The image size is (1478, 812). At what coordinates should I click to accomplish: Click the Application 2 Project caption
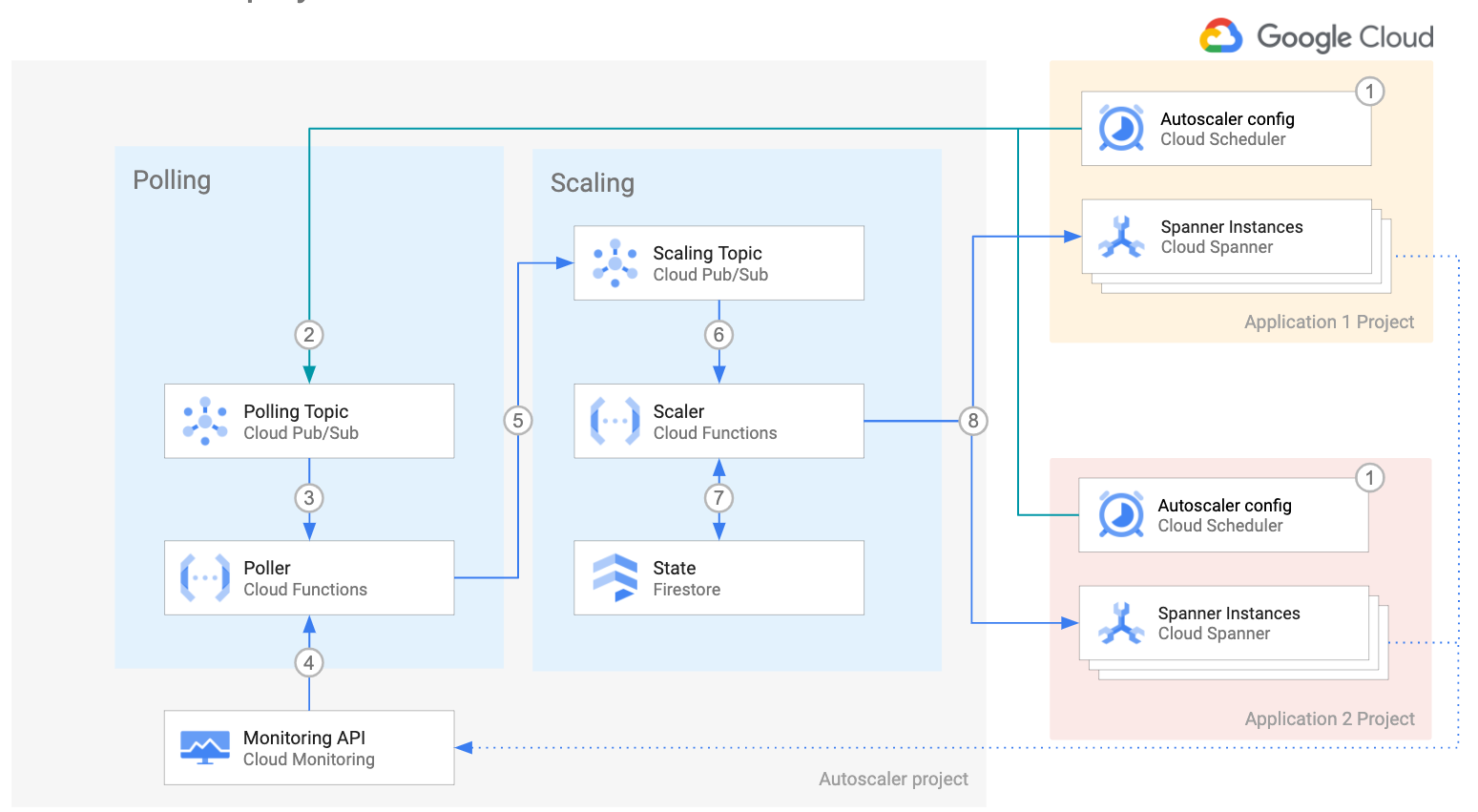click(1329, 718)
